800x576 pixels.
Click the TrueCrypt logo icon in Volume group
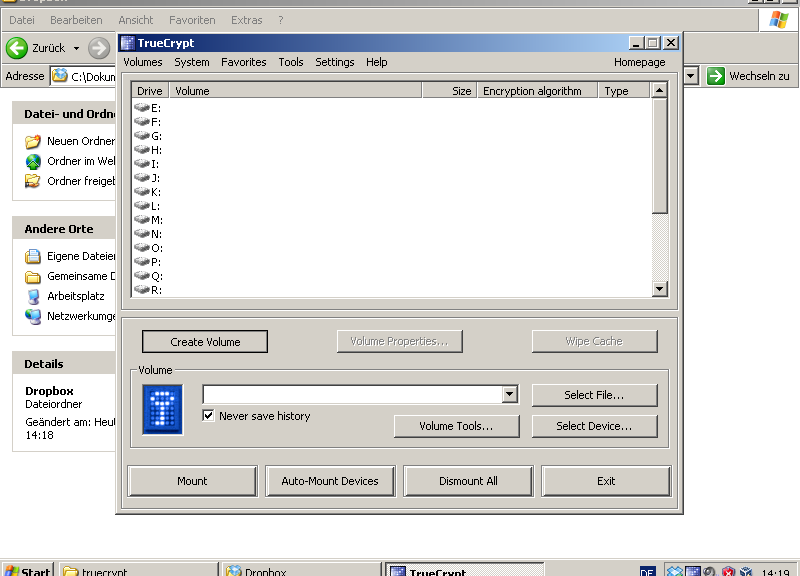pos(162,410)
